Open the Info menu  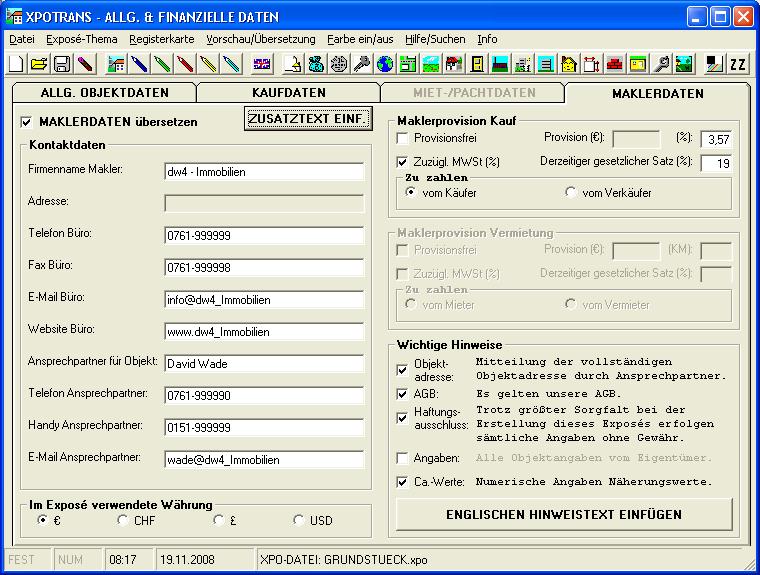point(487,39)
